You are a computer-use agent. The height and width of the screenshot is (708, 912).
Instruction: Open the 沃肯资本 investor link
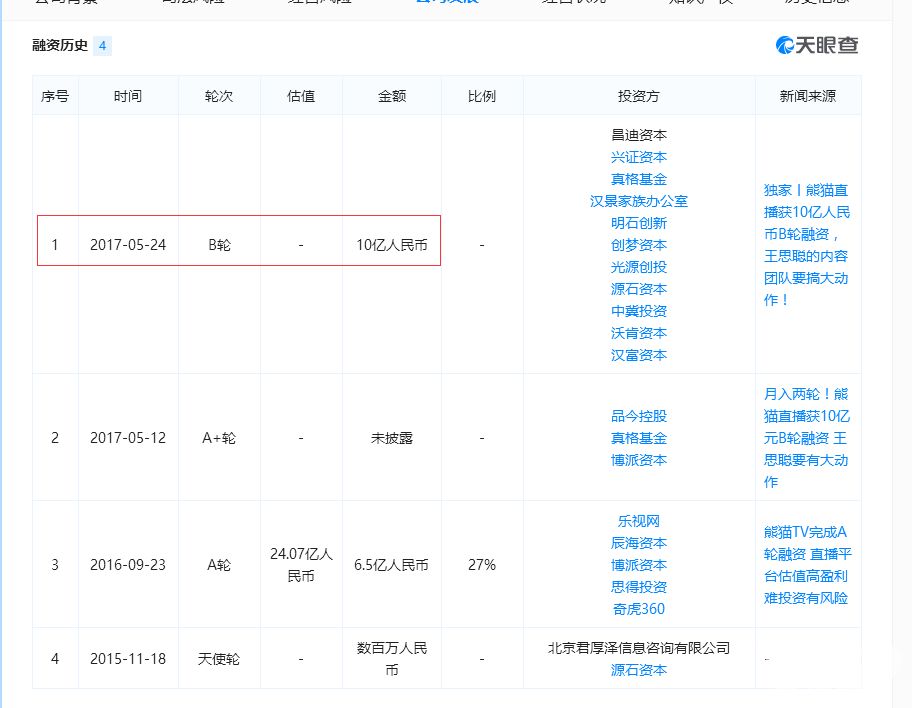639,333
